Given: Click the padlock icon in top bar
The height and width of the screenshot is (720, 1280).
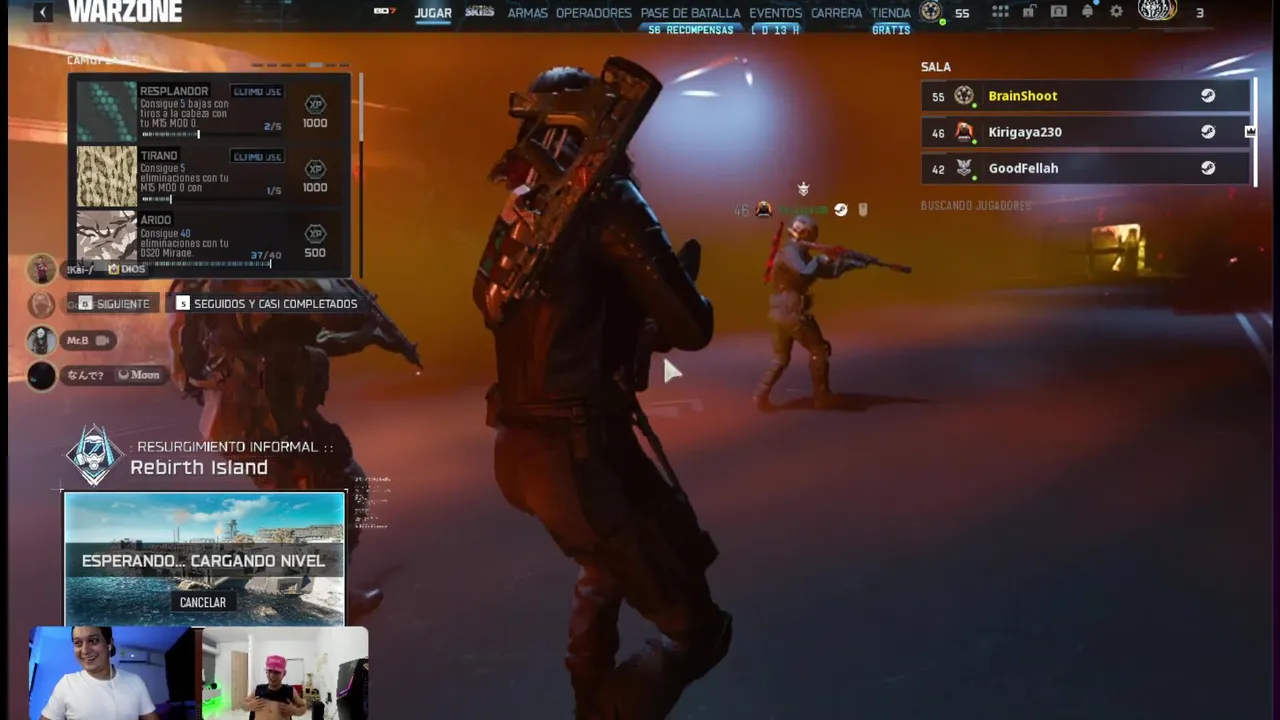Looking at the screenshot, I should pos(1029,12).
